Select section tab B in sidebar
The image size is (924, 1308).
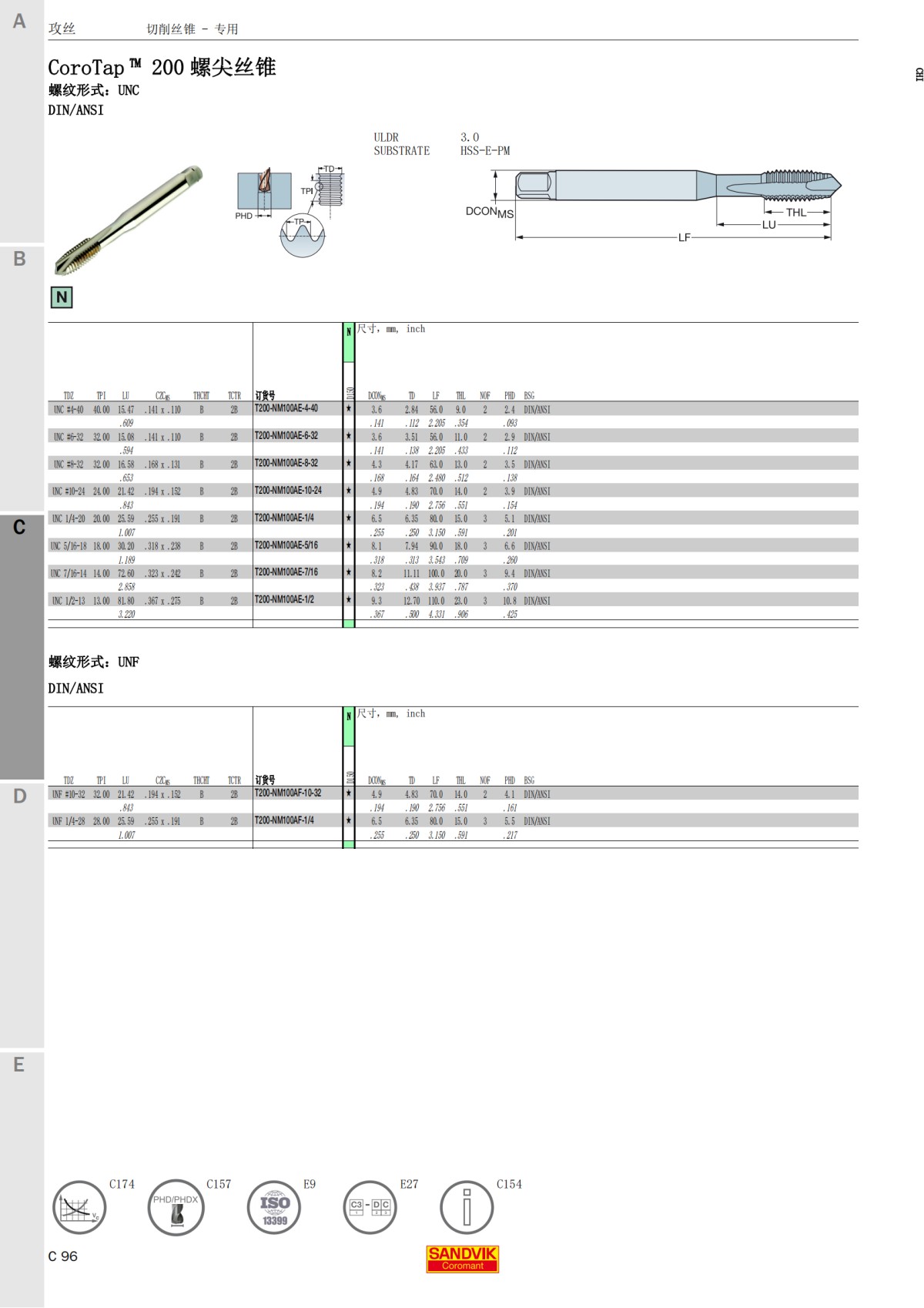(22, 377)
